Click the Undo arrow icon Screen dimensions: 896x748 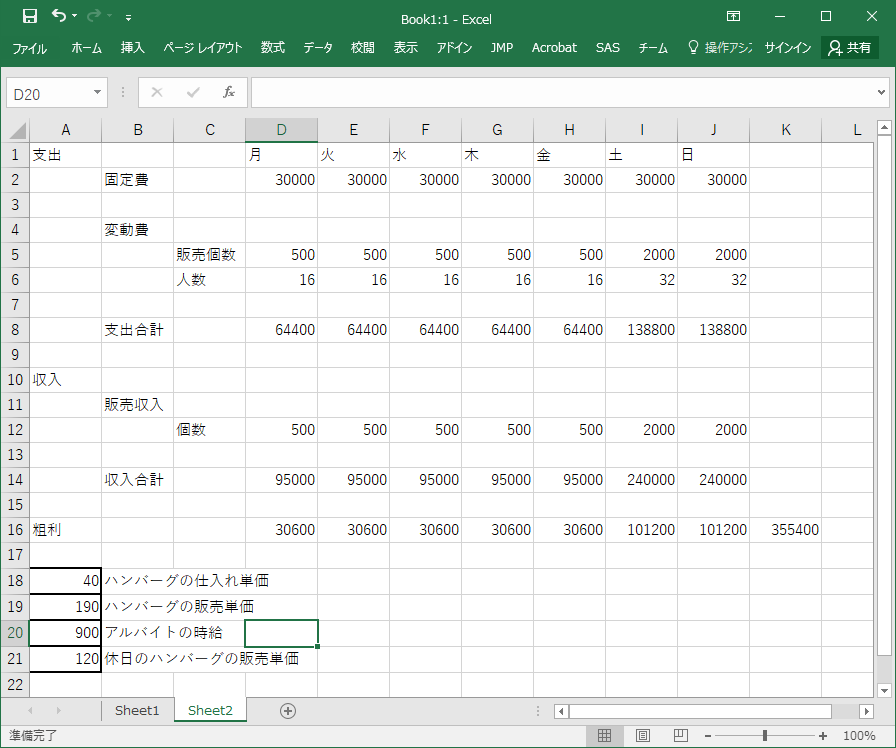[59, 16]
